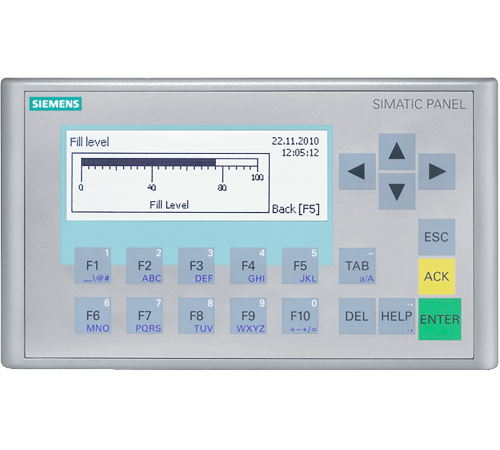Image resolution: width=500 pixels, height=450 pixels.
Task: Hit the F5 JKL key to go back
Action: click(300, 266)
